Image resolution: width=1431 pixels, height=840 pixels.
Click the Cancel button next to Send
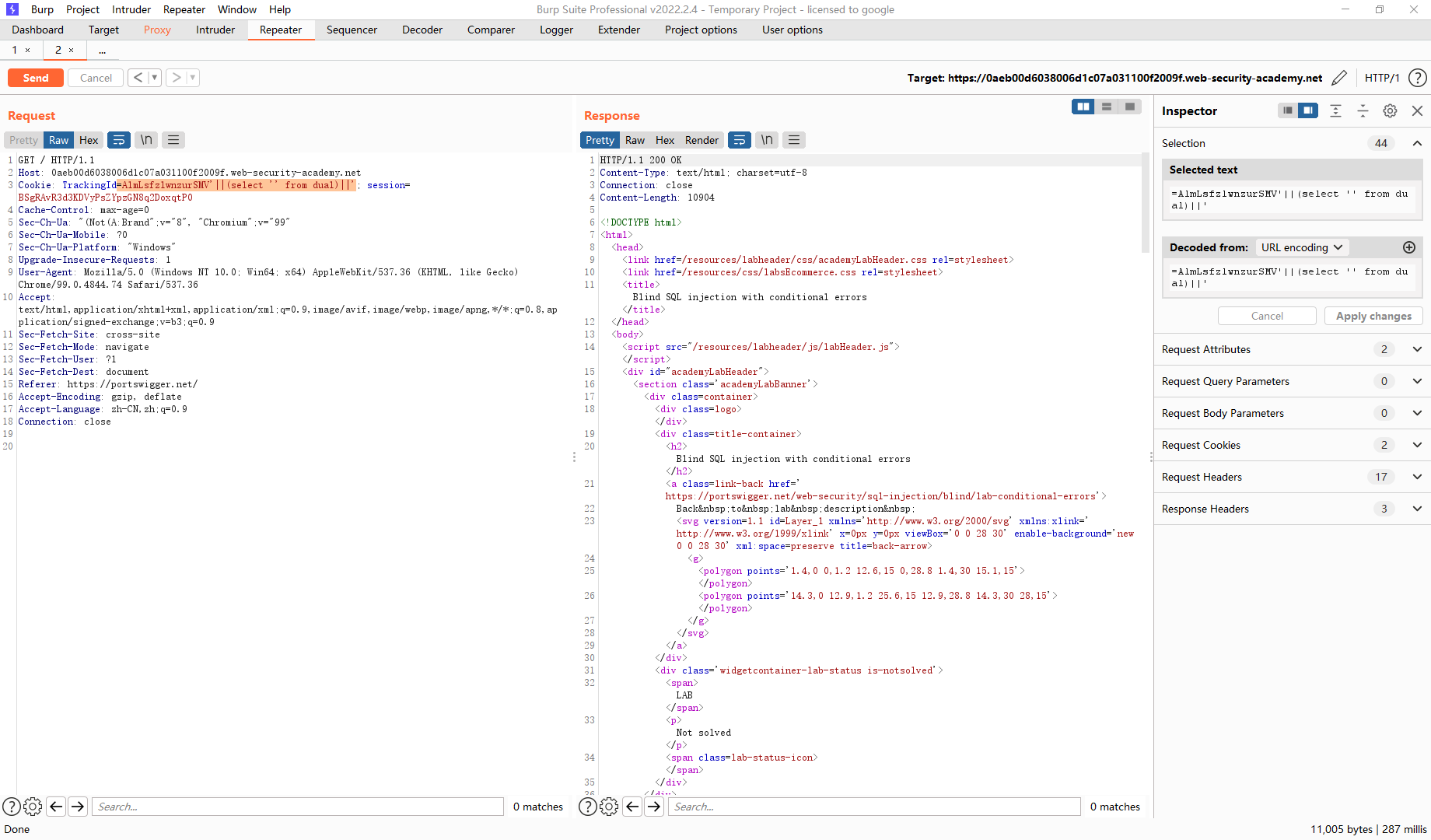[x=96, y=78]
